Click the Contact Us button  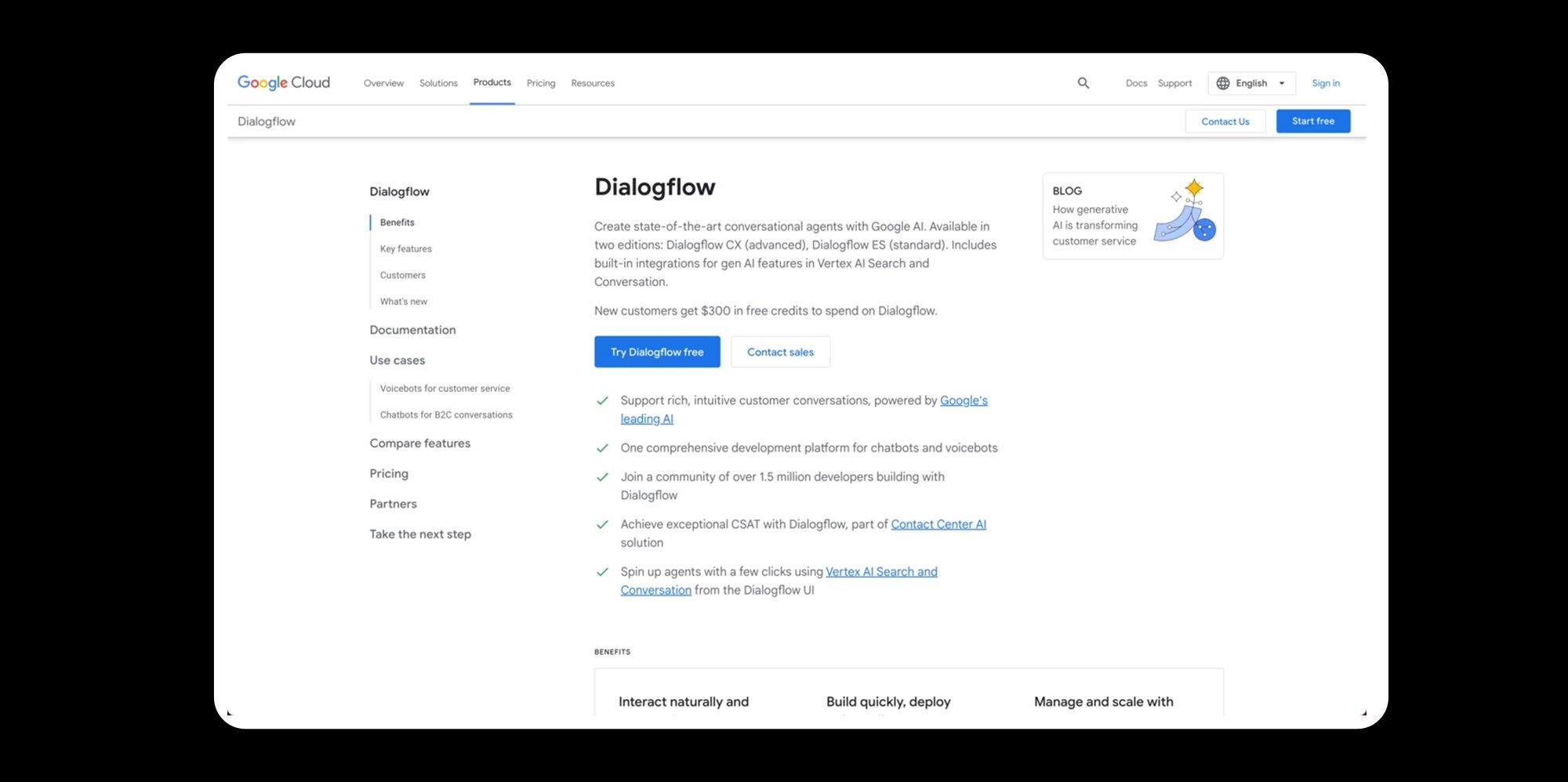[1225, 121]
